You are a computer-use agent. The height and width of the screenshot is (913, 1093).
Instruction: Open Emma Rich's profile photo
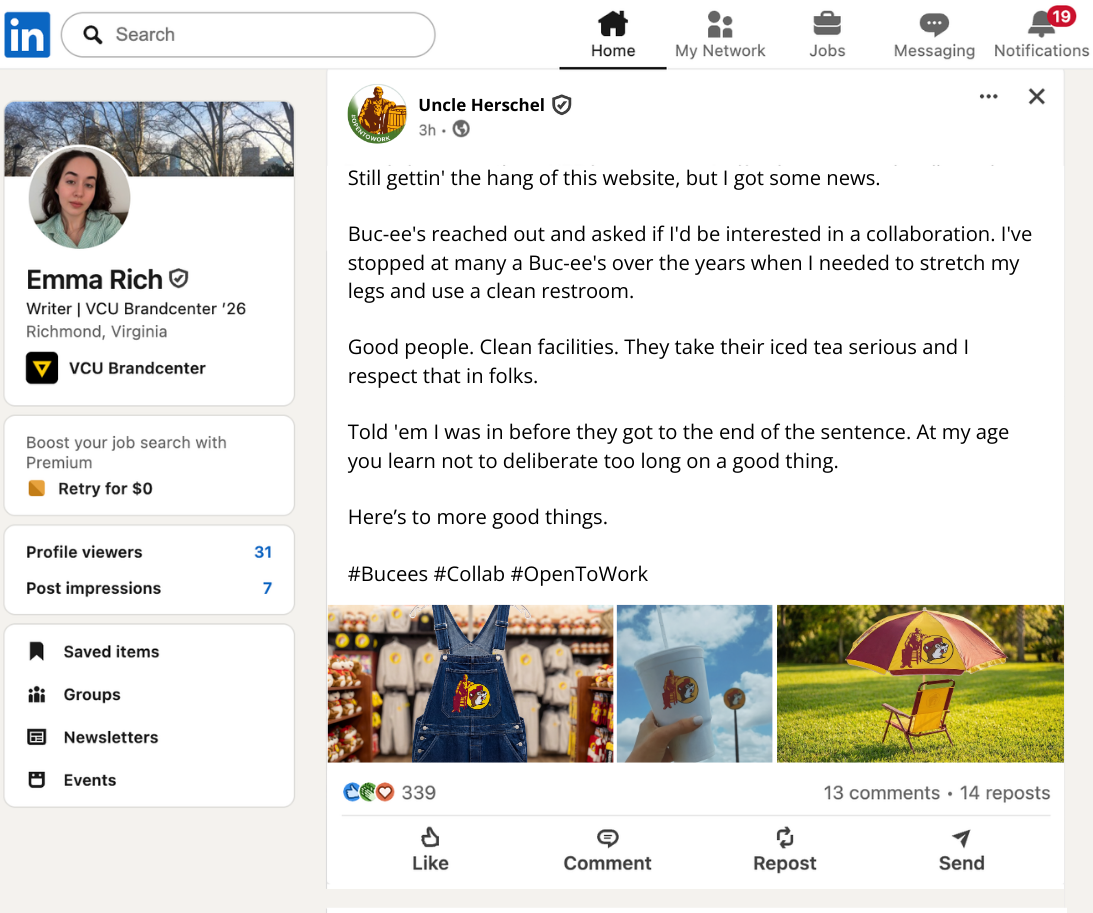[79, 197]
